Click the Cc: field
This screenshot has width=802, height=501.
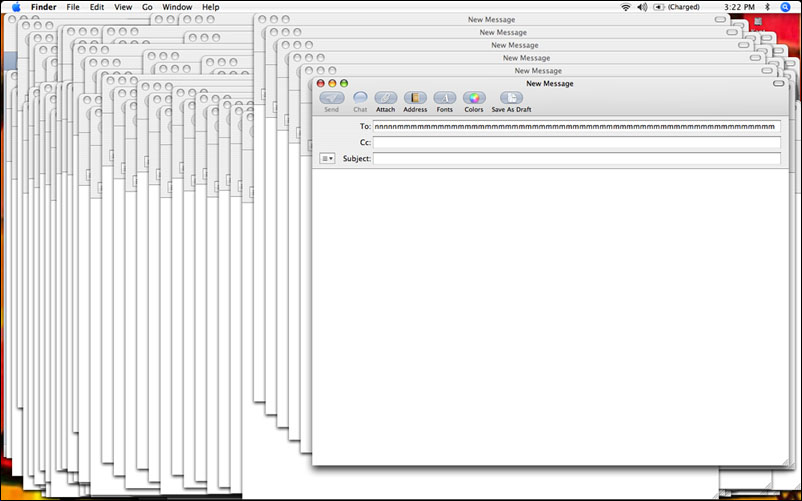576,142
